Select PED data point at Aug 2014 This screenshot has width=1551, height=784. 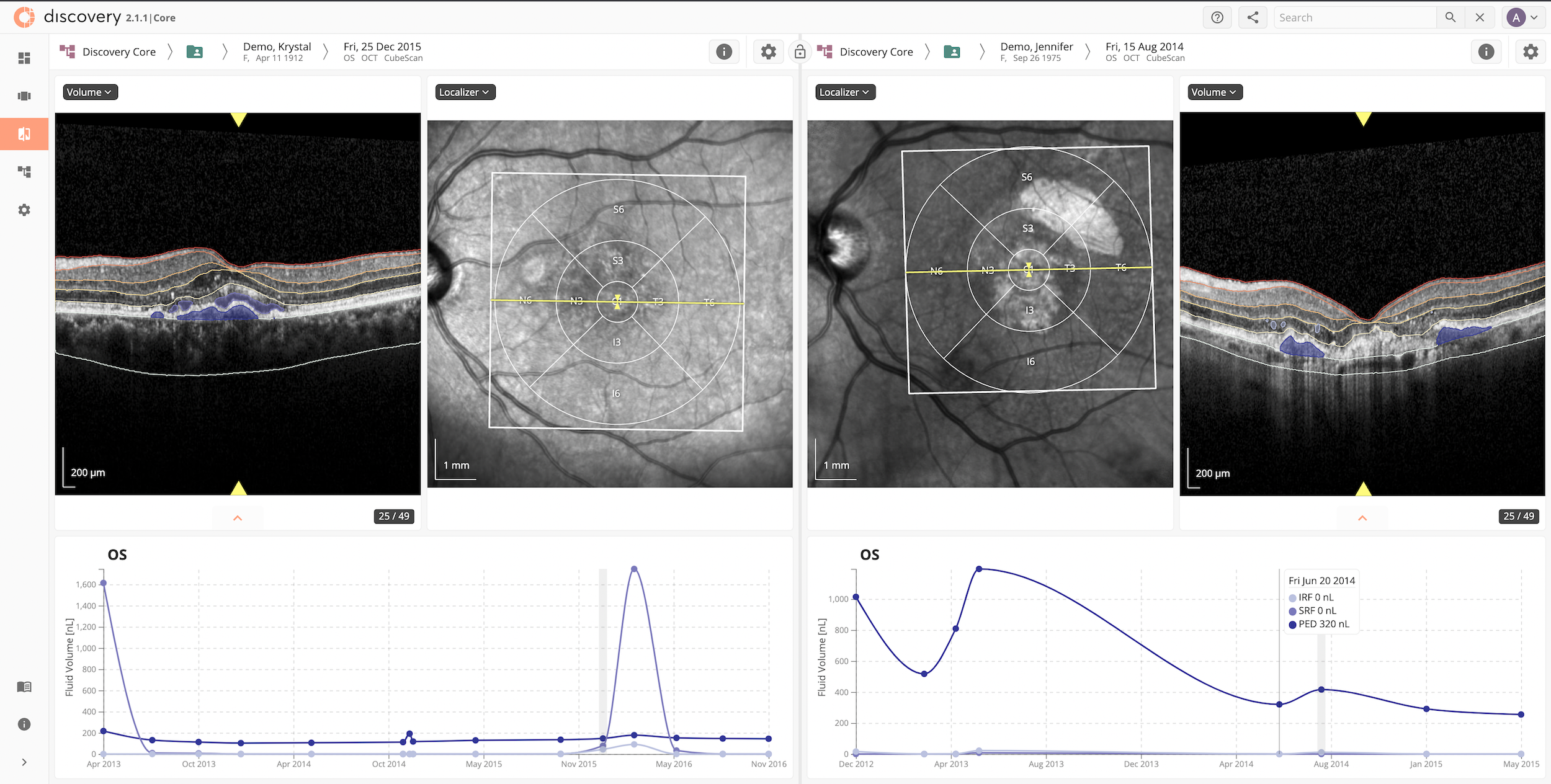click(1321, 689)
